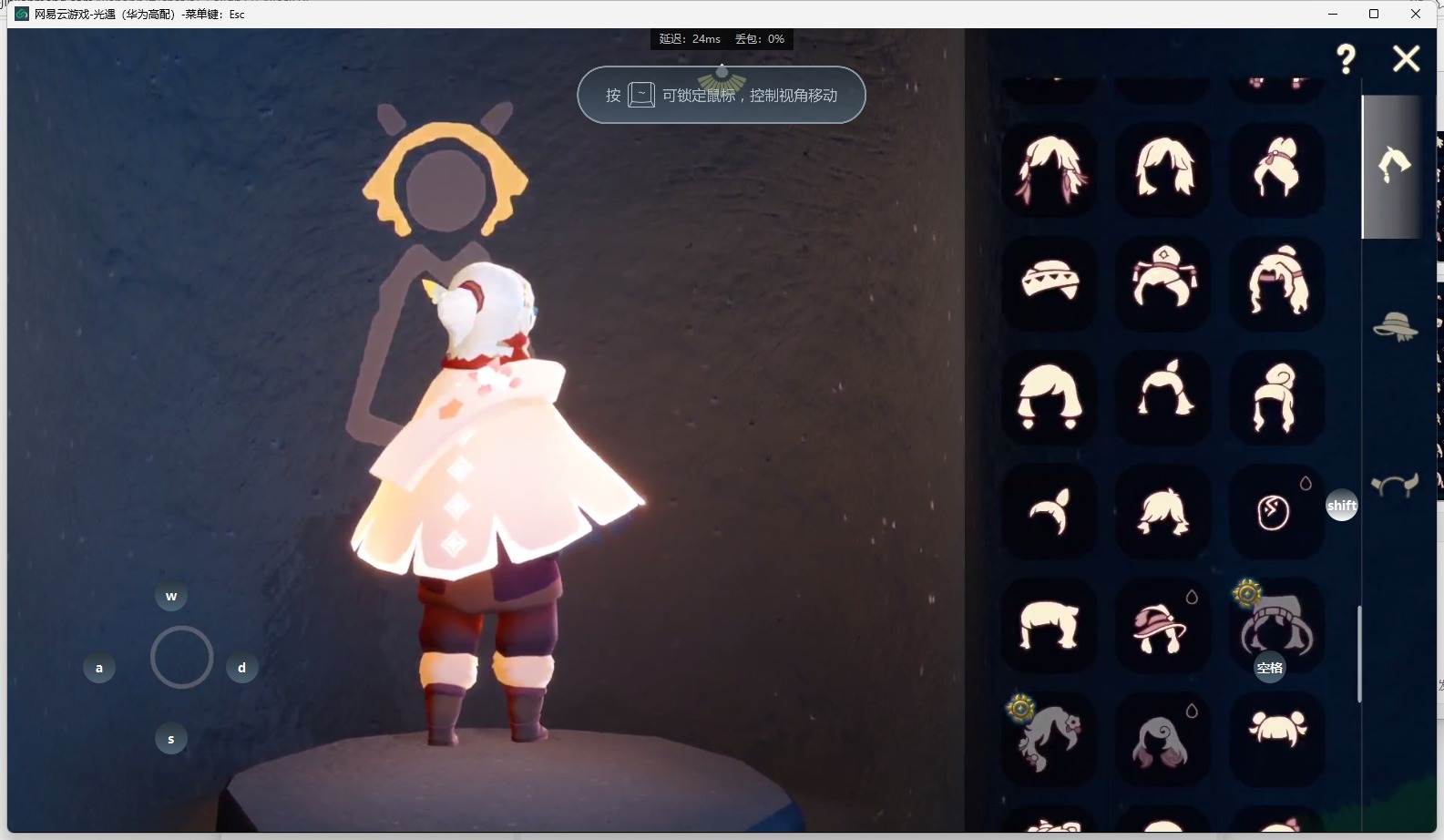Viewport: 1444px width, 840px height.
Task: Switch to the horn headpiece category tab
Action: point(1395,485)
